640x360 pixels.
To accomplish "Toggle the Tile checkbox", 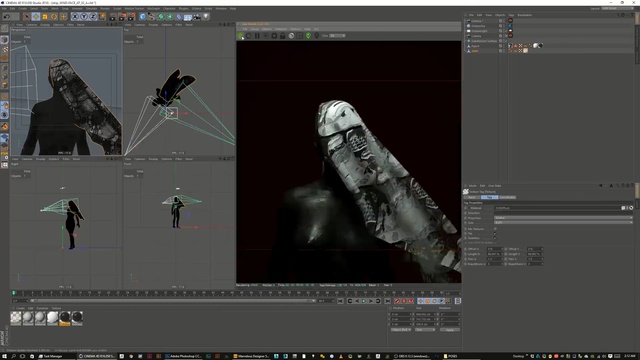I will (495, 233).
